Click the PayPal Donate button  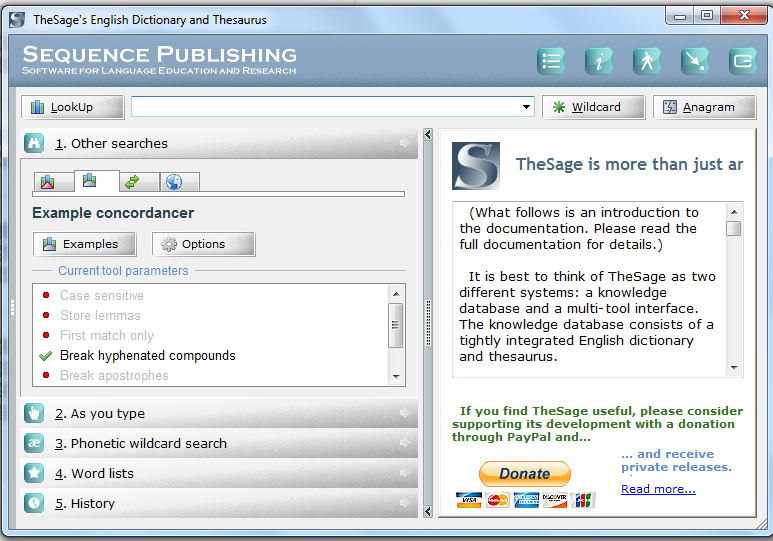[x=525, y=473]
